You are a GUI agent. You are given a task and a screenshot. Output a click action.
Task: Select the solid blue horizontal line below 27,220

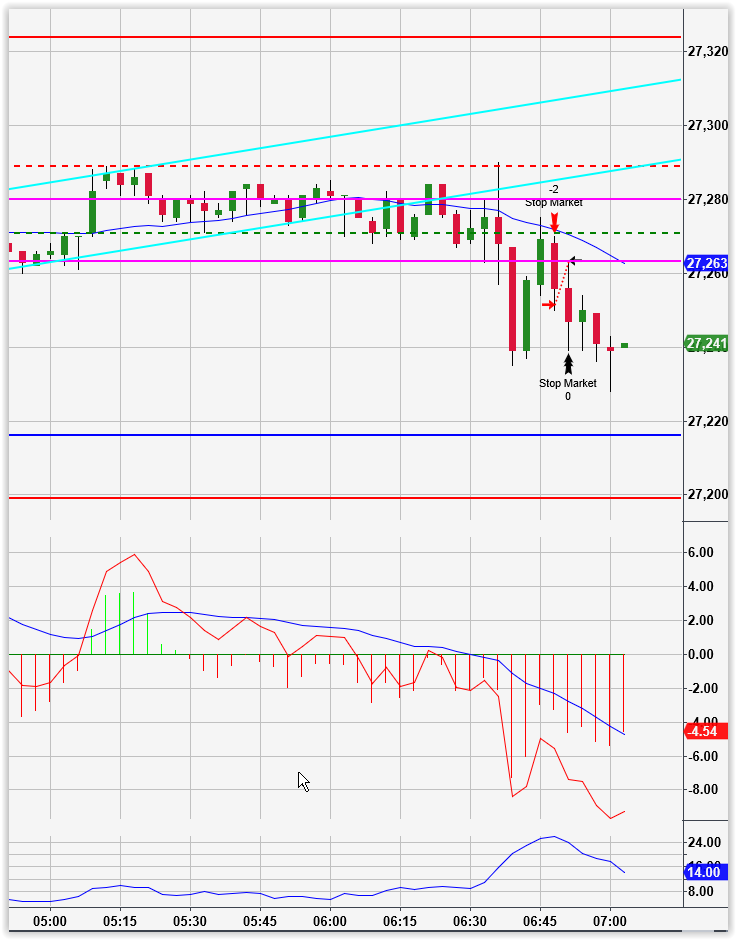coord(345,435)
